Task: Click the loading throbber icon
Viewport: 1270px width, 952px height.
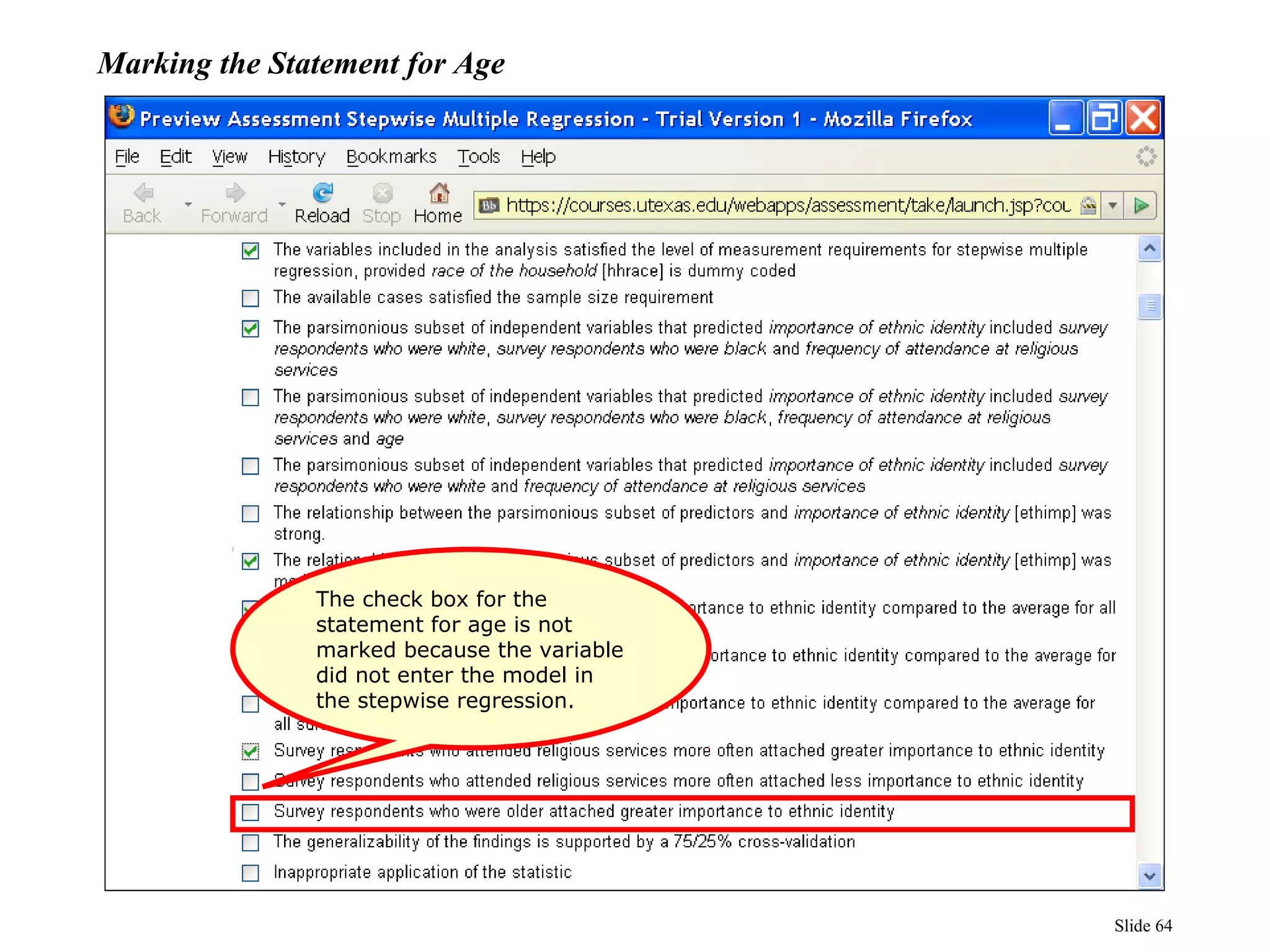Action: pos(1146,156)
